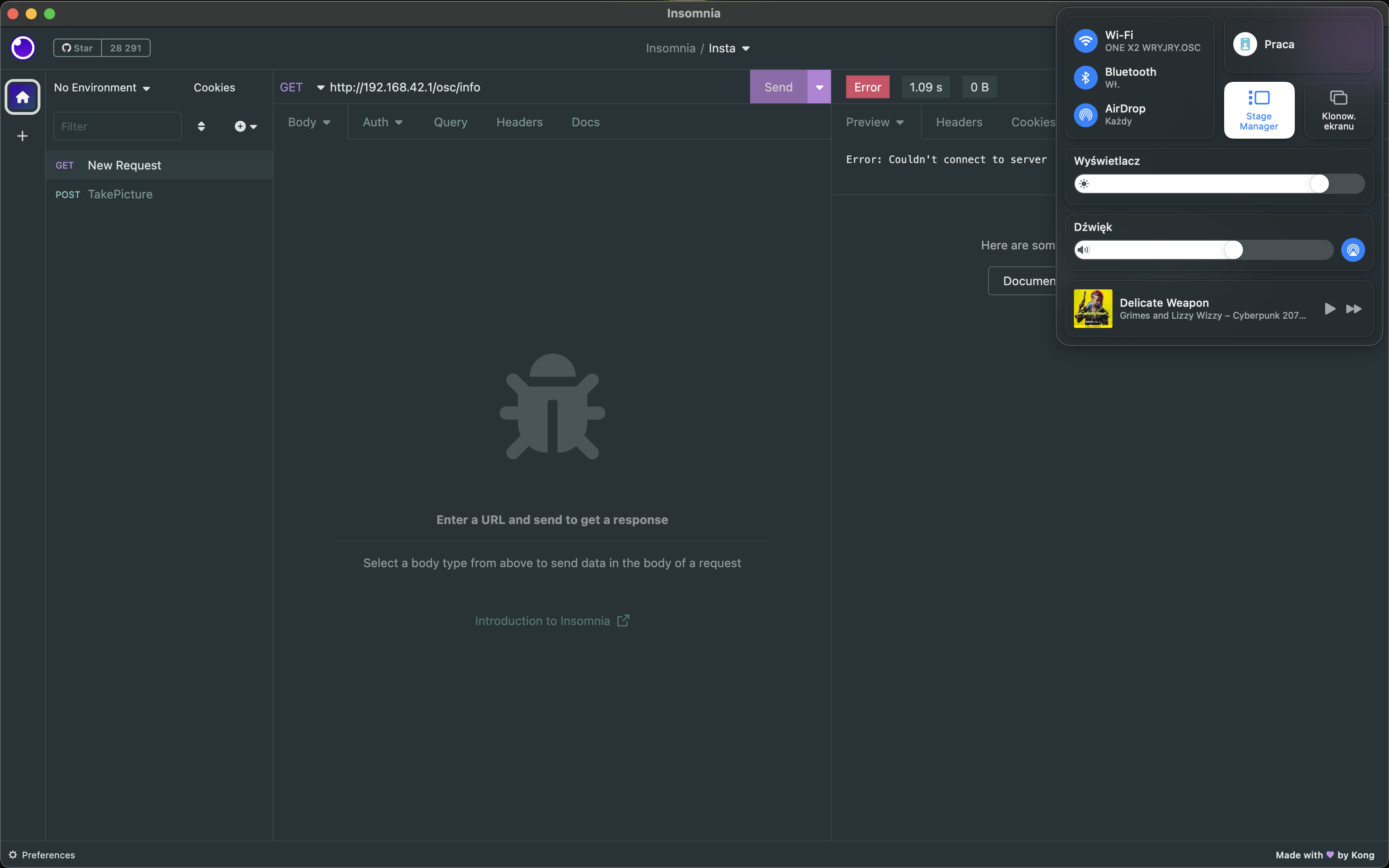Open the Docs tab of the request
The height and width of the screenshot is (868, 1389).
pos(585,122)
